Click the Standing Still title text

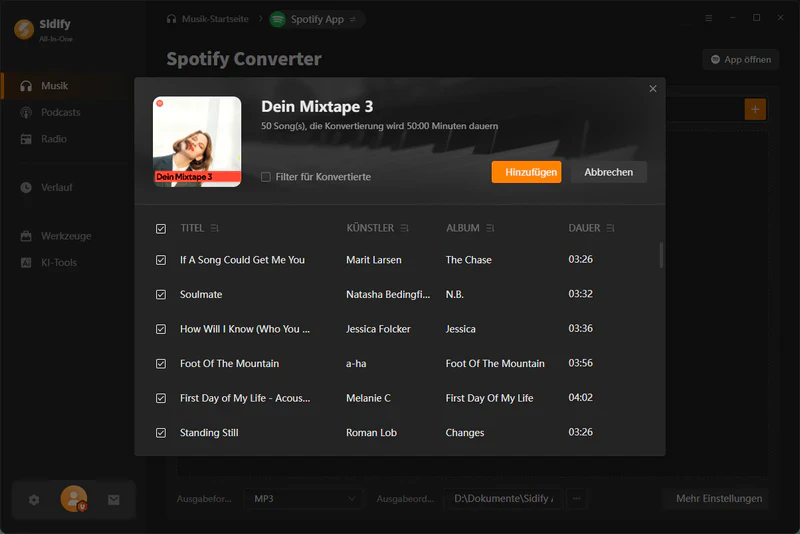[x=209, y=433]
